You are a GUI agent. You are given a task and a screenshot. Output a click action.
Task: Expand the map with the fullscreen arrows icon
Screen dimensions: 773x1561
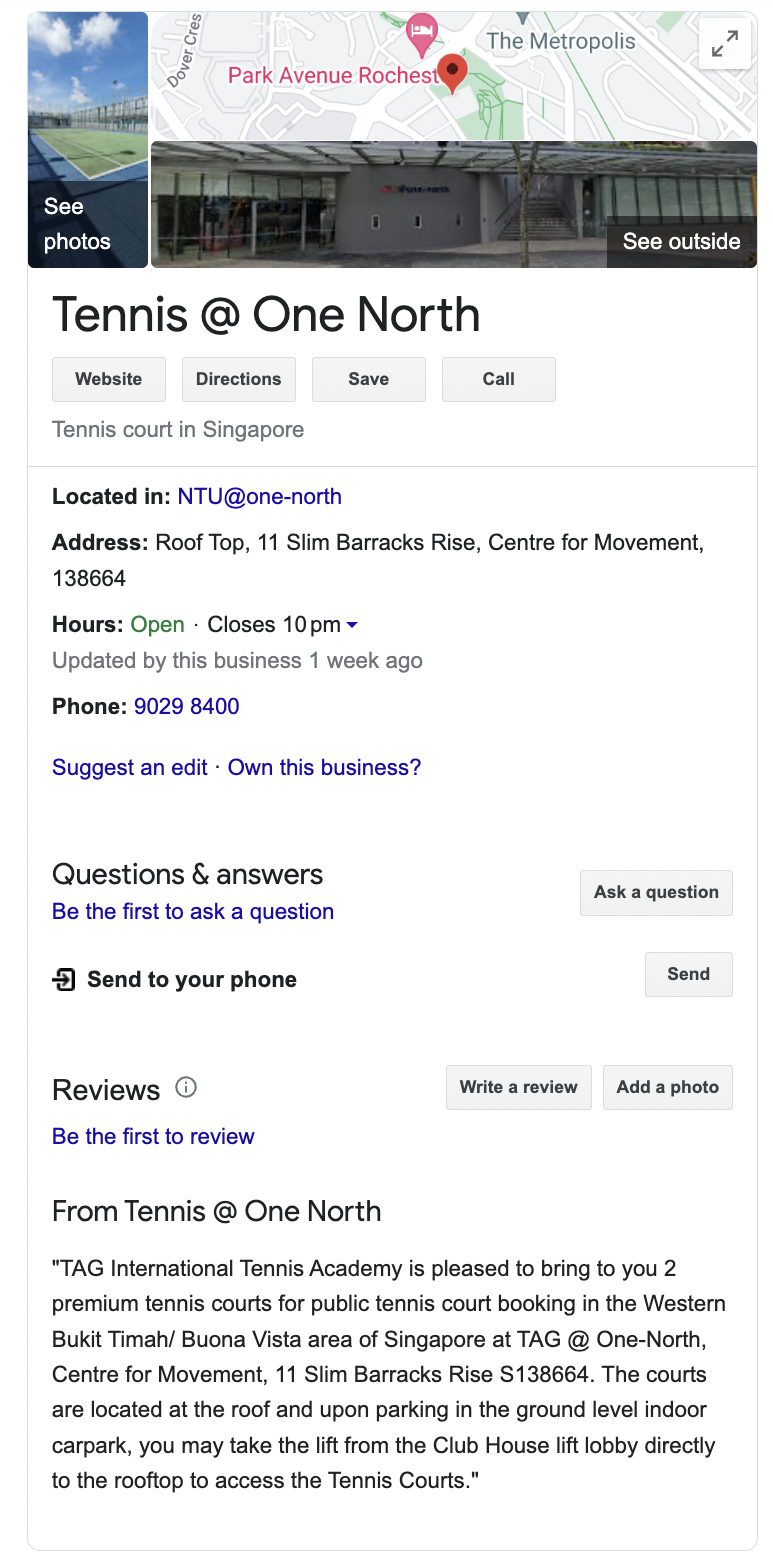tap(725, 43)
